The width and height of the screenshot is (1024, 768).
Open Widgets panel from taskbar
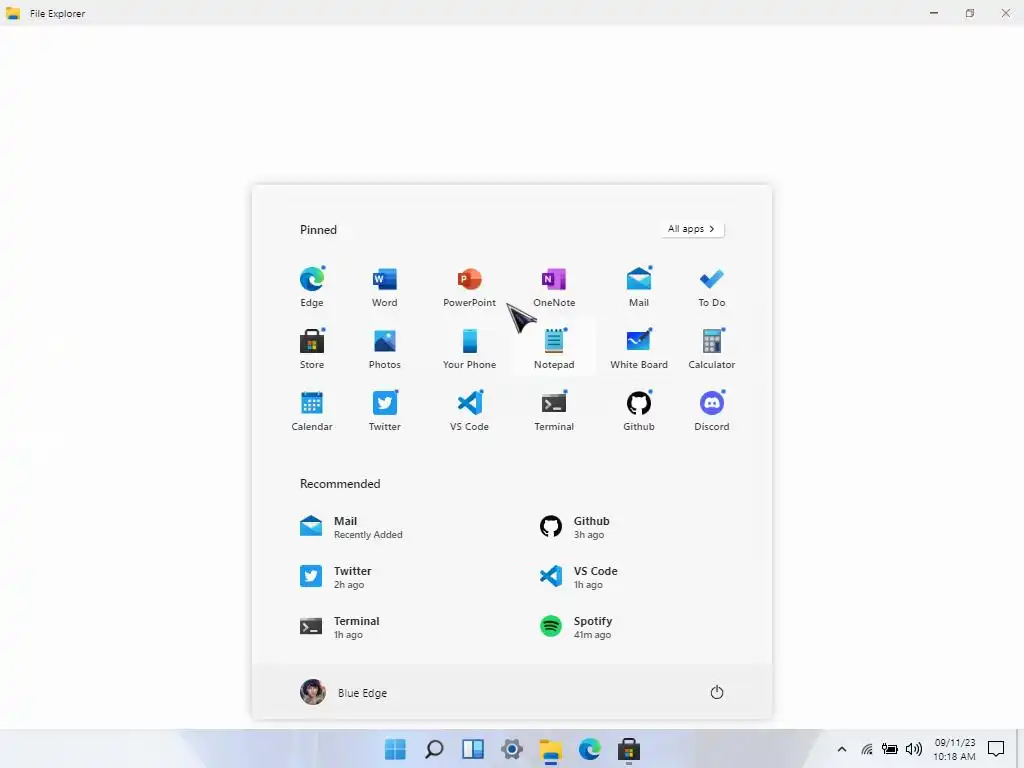click(473, 749)
